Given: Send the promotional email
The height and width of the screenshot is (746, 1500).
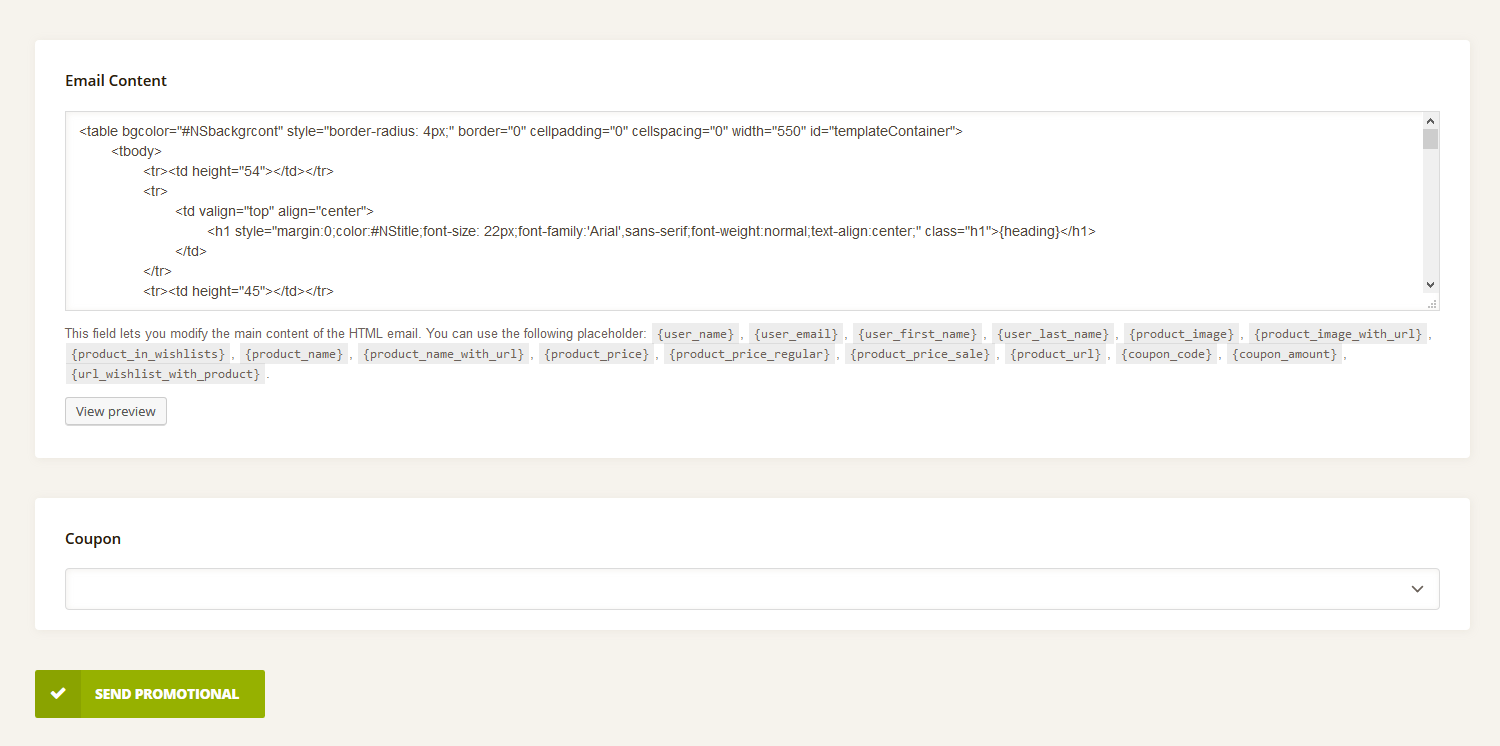Looking at the screenshot, I should 150,694.
